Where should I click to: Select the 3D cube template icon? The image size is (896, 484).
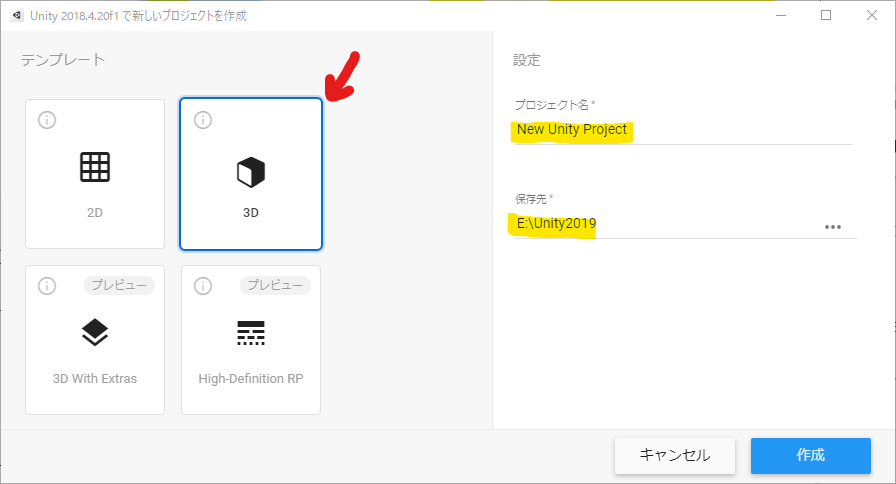pyautogui.click(x=251, y=173)
